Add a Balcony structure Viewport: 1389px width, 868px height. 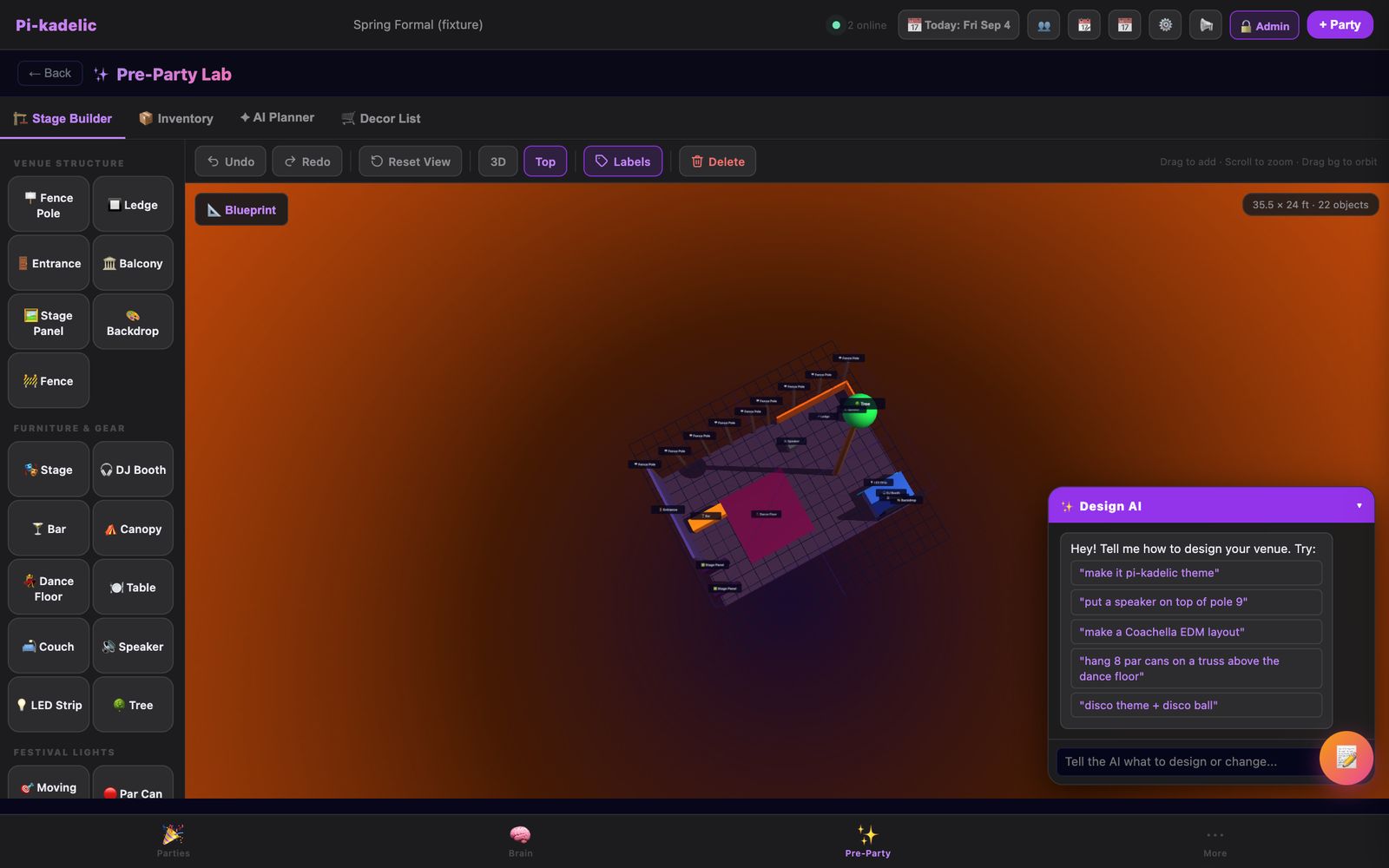coord(133,263)
